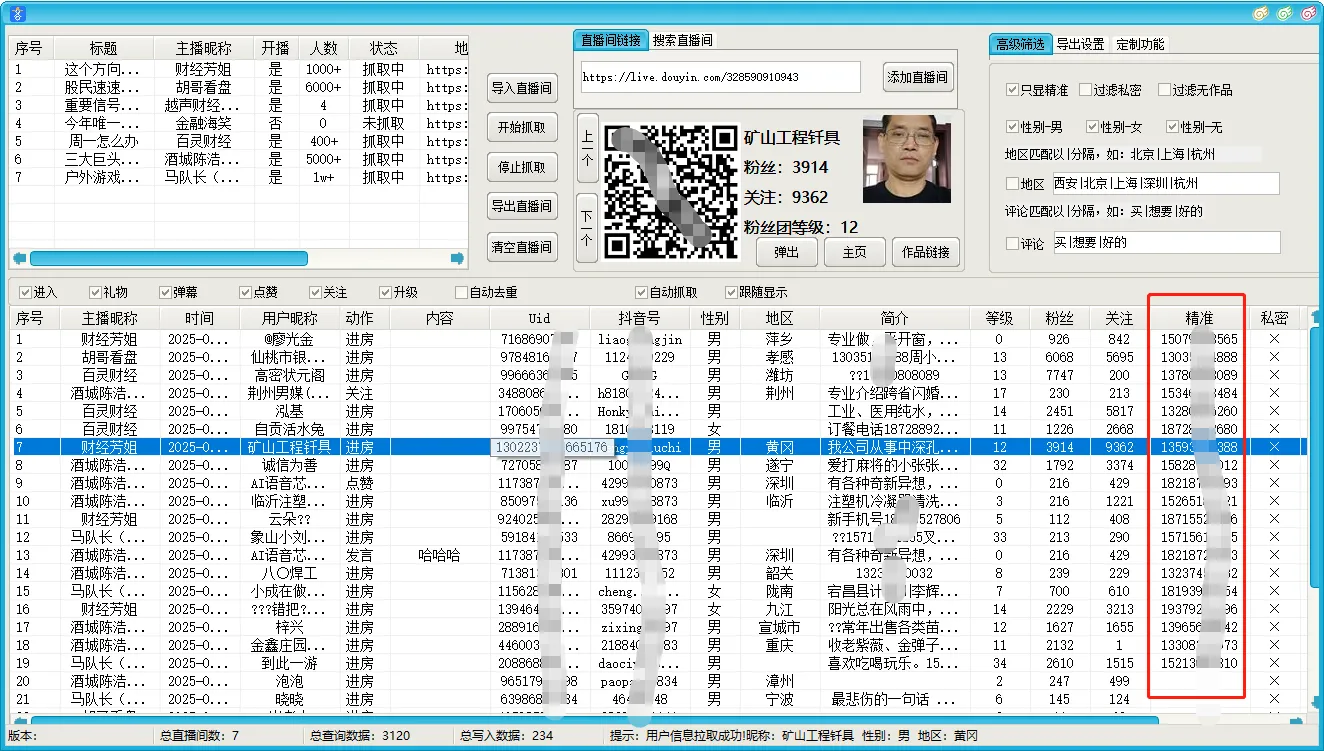This screenshot has width=1324, height=751.
Task: Click the left arrow of top table scrollbar
Action: pyautogui.click(x=19, y=258)
